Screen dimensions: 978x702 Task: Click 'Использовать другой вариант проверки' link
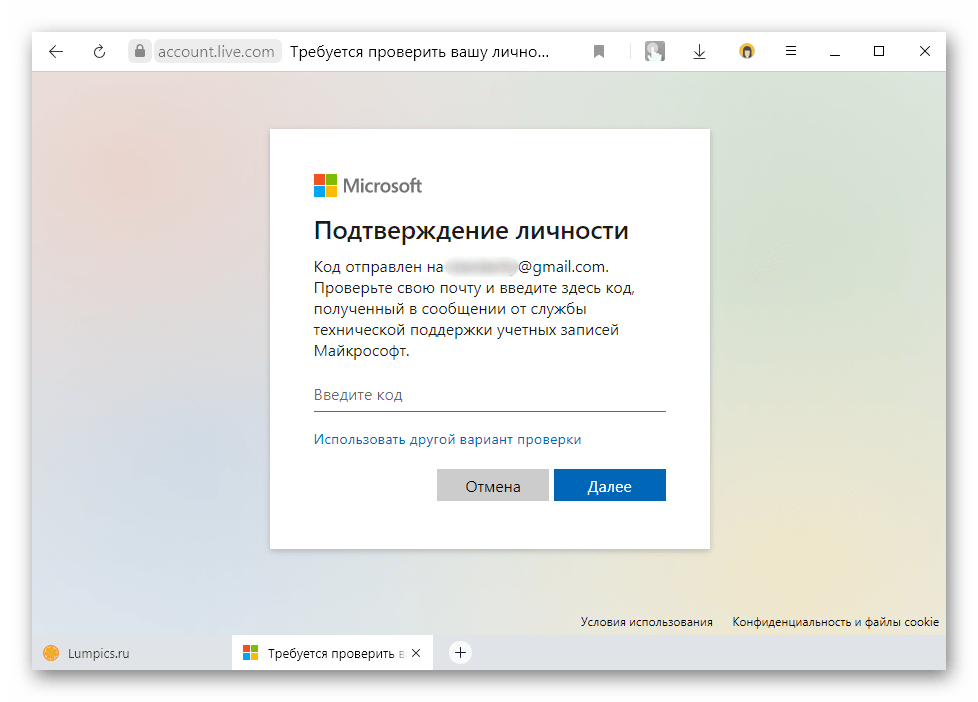coord(447,439)
